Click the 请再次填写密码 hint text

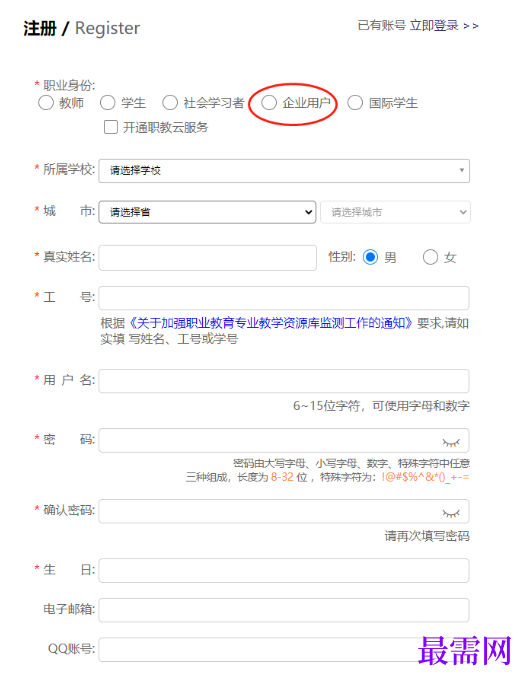click(427, 536)
